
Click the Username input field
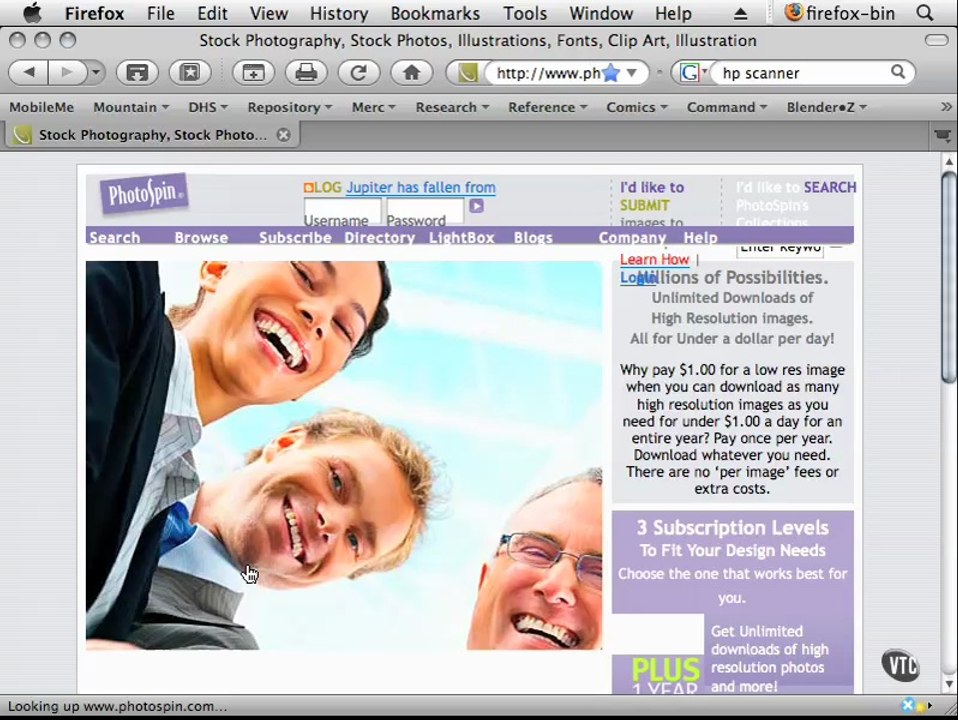coord(343,209)
